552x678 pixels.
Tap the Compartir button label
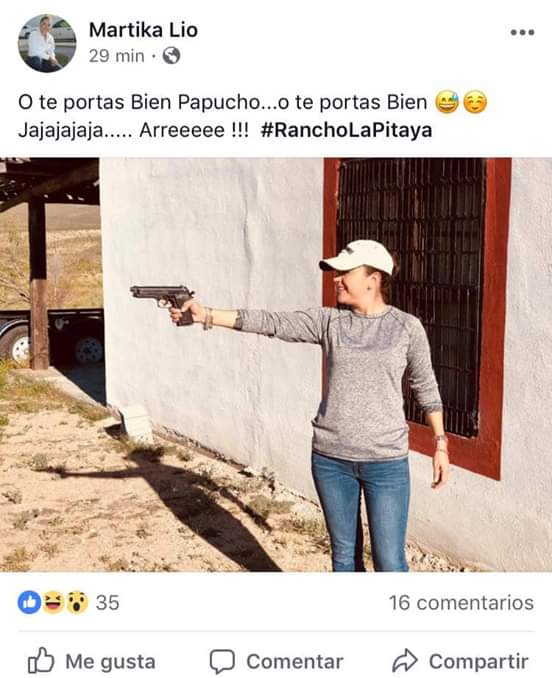[479, 661]
